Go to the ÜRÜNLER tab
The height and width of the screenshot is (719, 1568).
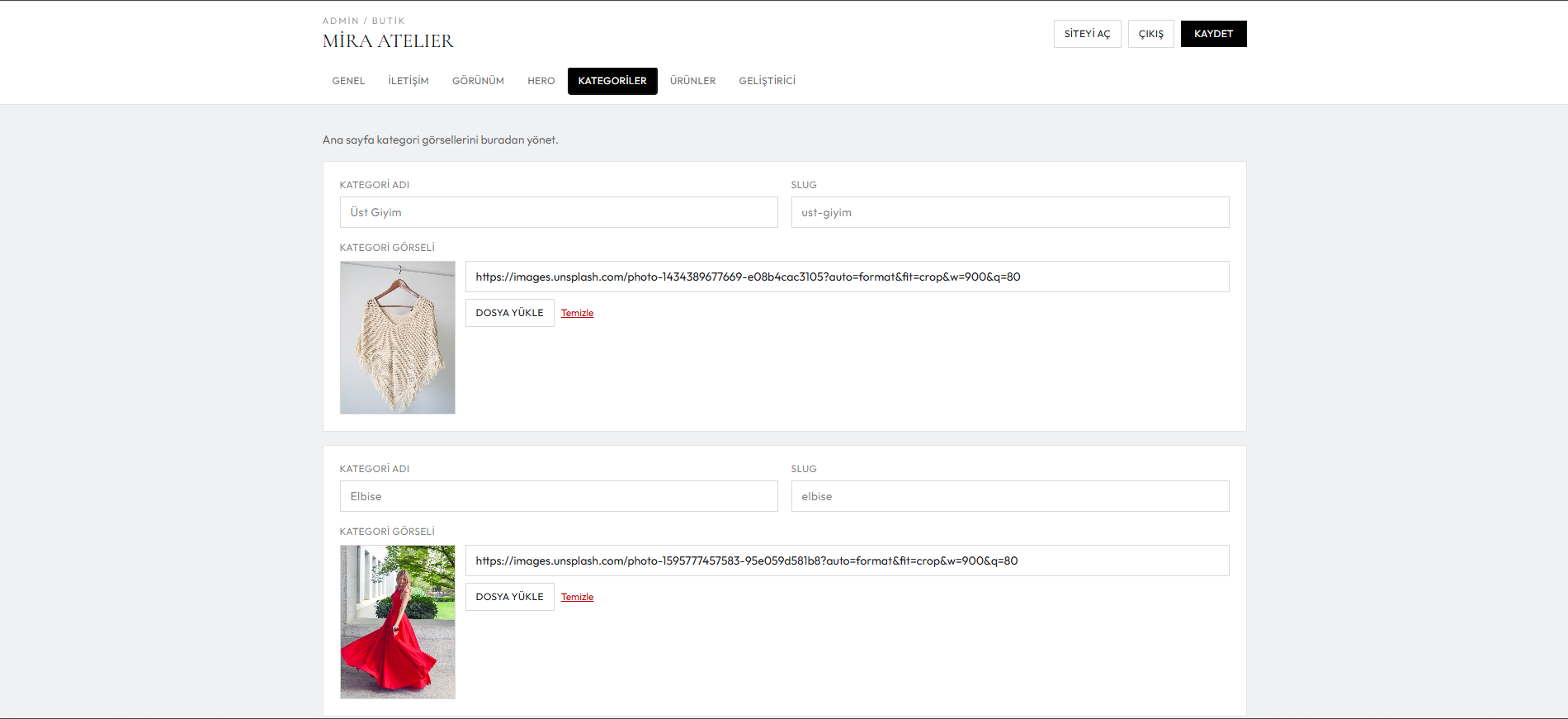pyautogui.click(x=692, y=81)
